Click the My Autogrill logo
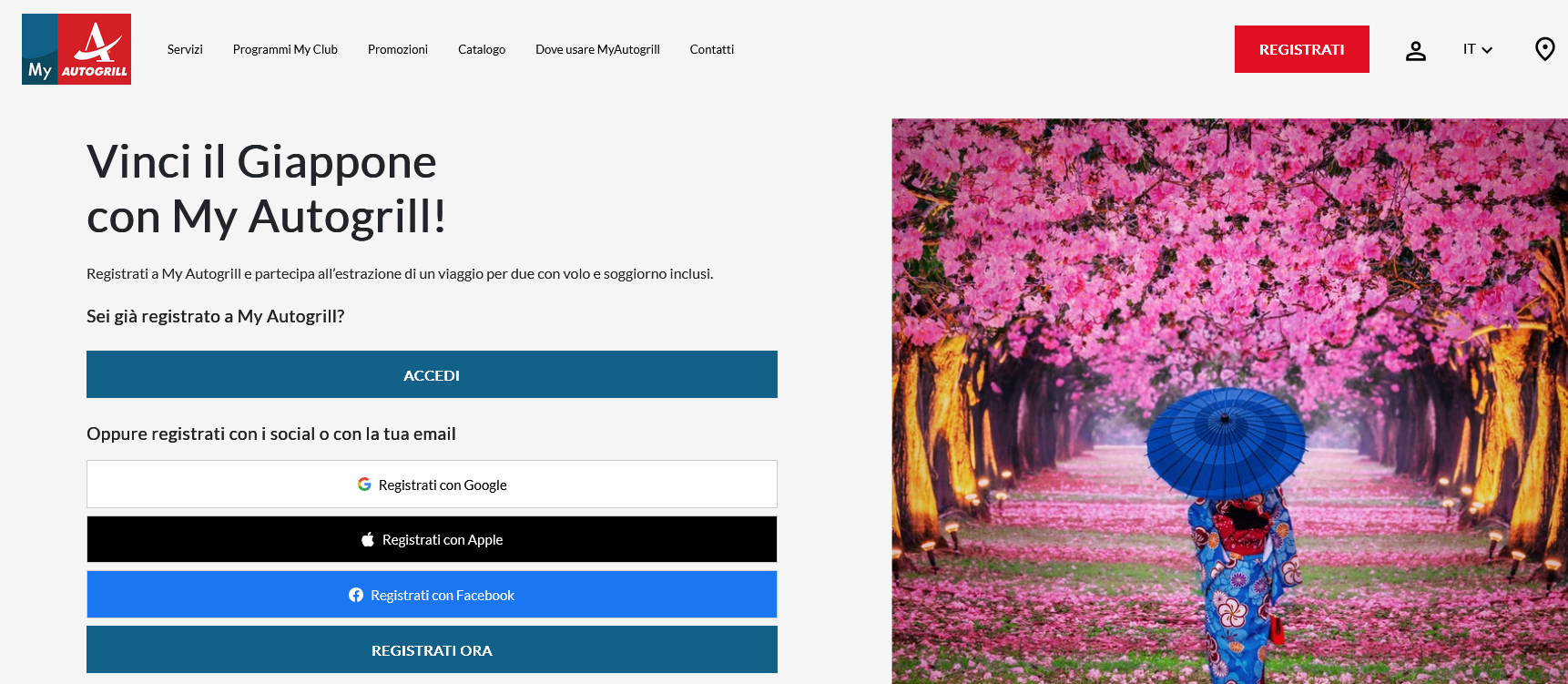This screenshot has width=1568, height=684. point(76,49)
